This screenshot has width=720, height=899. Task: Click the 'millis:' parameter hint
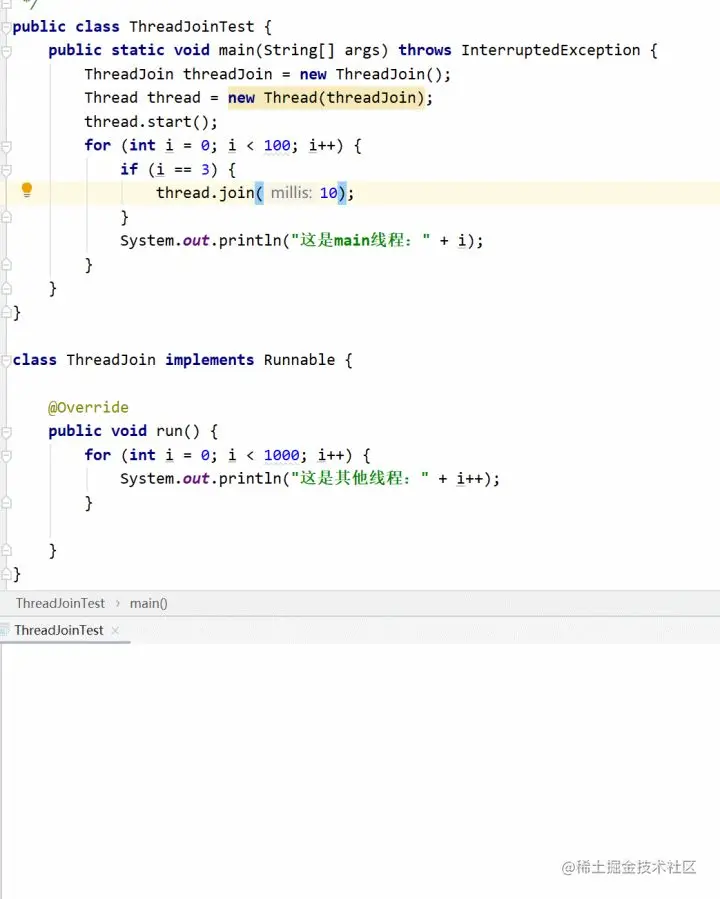pyautogui.click(x=291, y=193)
